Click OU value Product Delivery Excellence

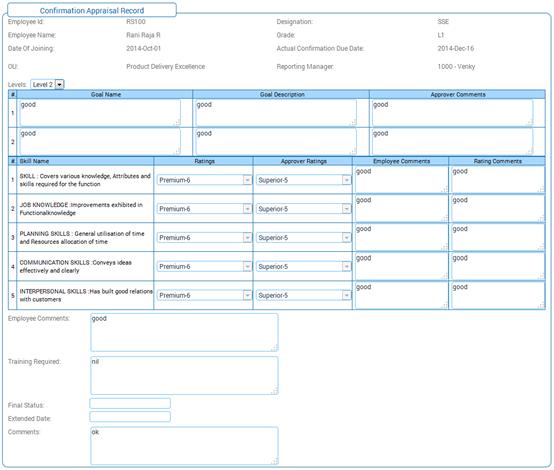(x=165, y=66)
